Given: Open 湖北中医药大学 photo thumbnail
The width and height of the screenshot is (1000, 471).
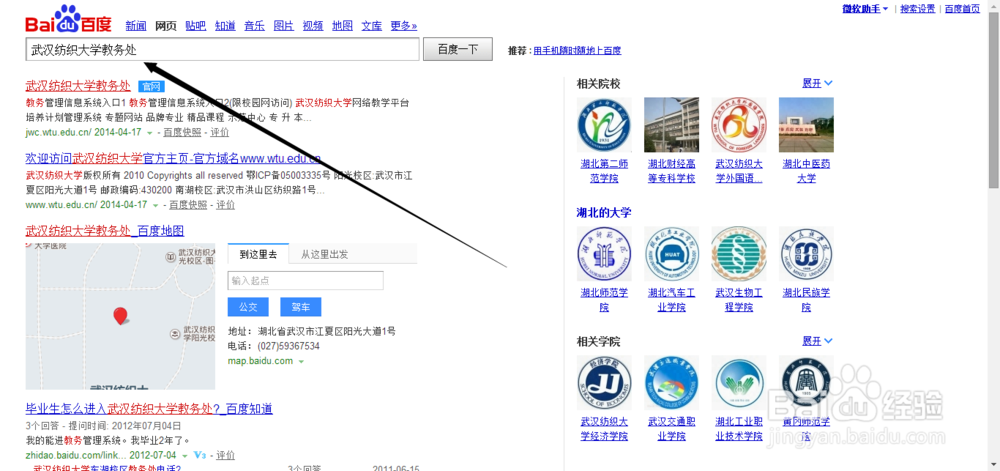Looking at the screenshot, I should (x=806, y=125).
